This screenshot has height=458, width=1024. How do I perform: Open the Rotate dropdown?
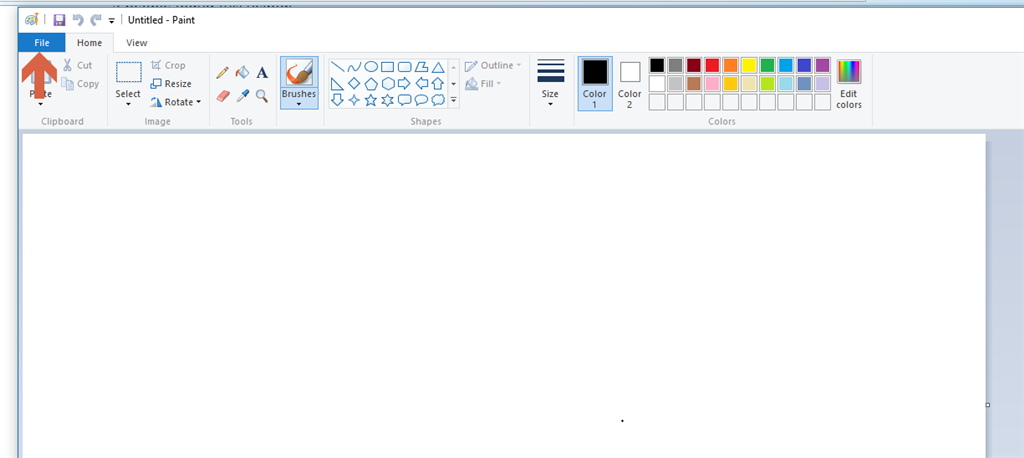click(175, 102)
